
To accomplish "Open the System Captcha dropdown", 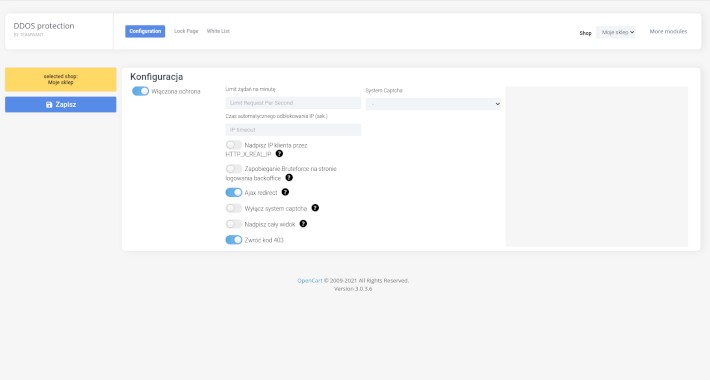I will pos(433,104).
